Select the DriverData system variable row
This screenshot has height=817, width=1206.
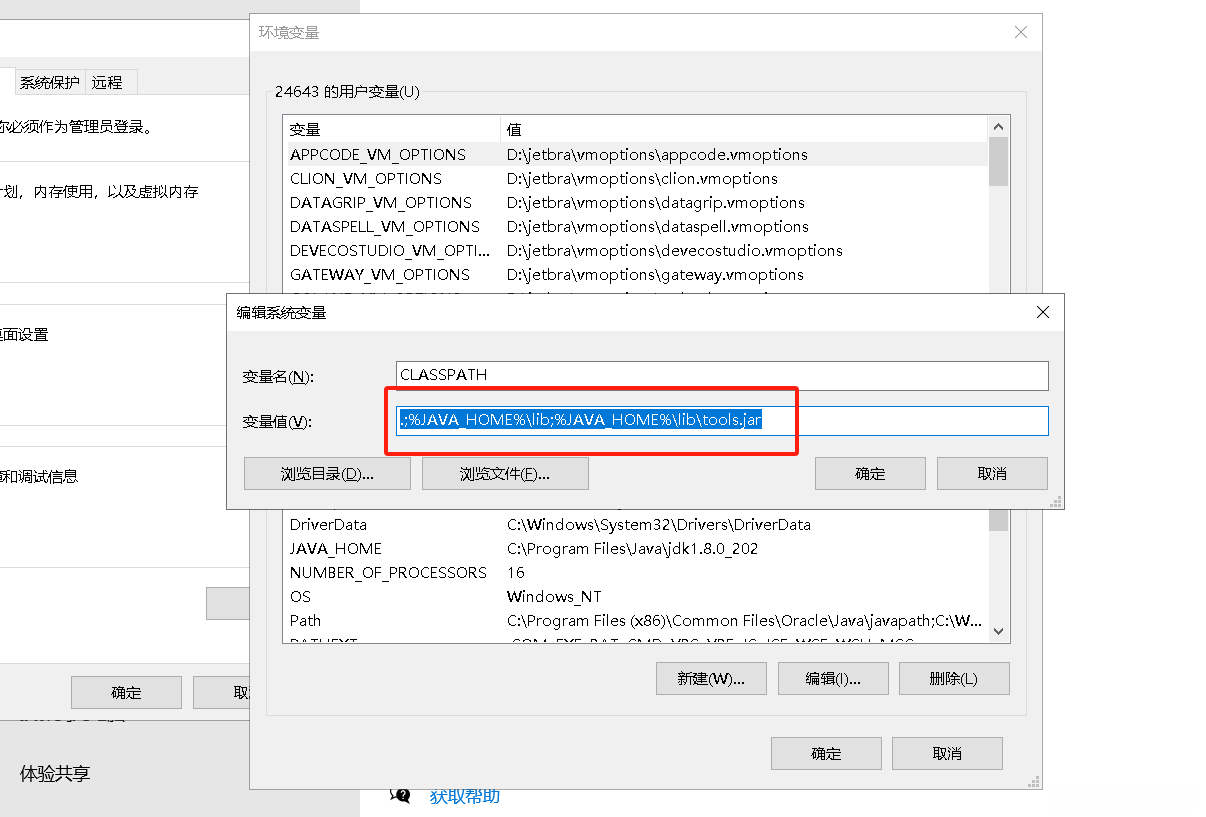click(x=635, y=524)
